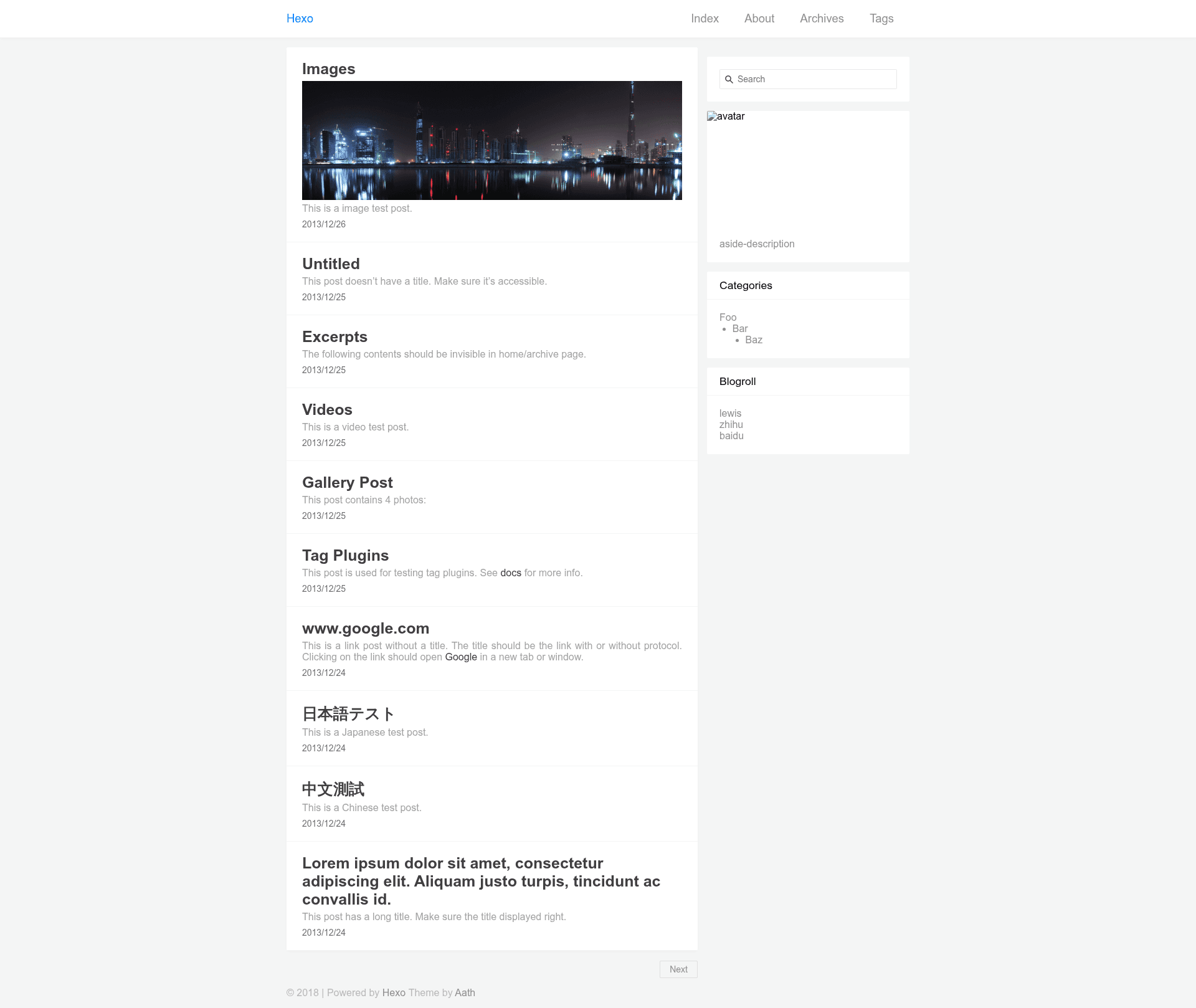1196x1008 pixels.
Task: Open the Excerpts post
Action: click(x=335, y=337)
